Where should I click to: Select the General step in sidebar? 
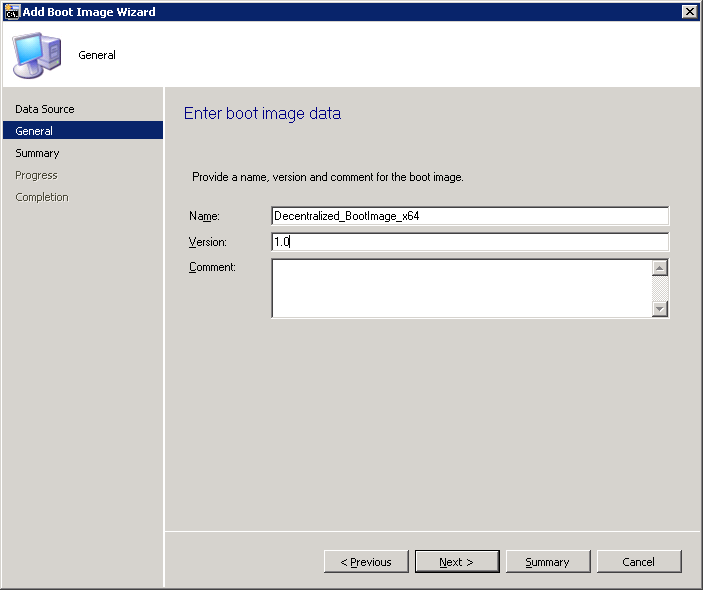click(83, 130)
